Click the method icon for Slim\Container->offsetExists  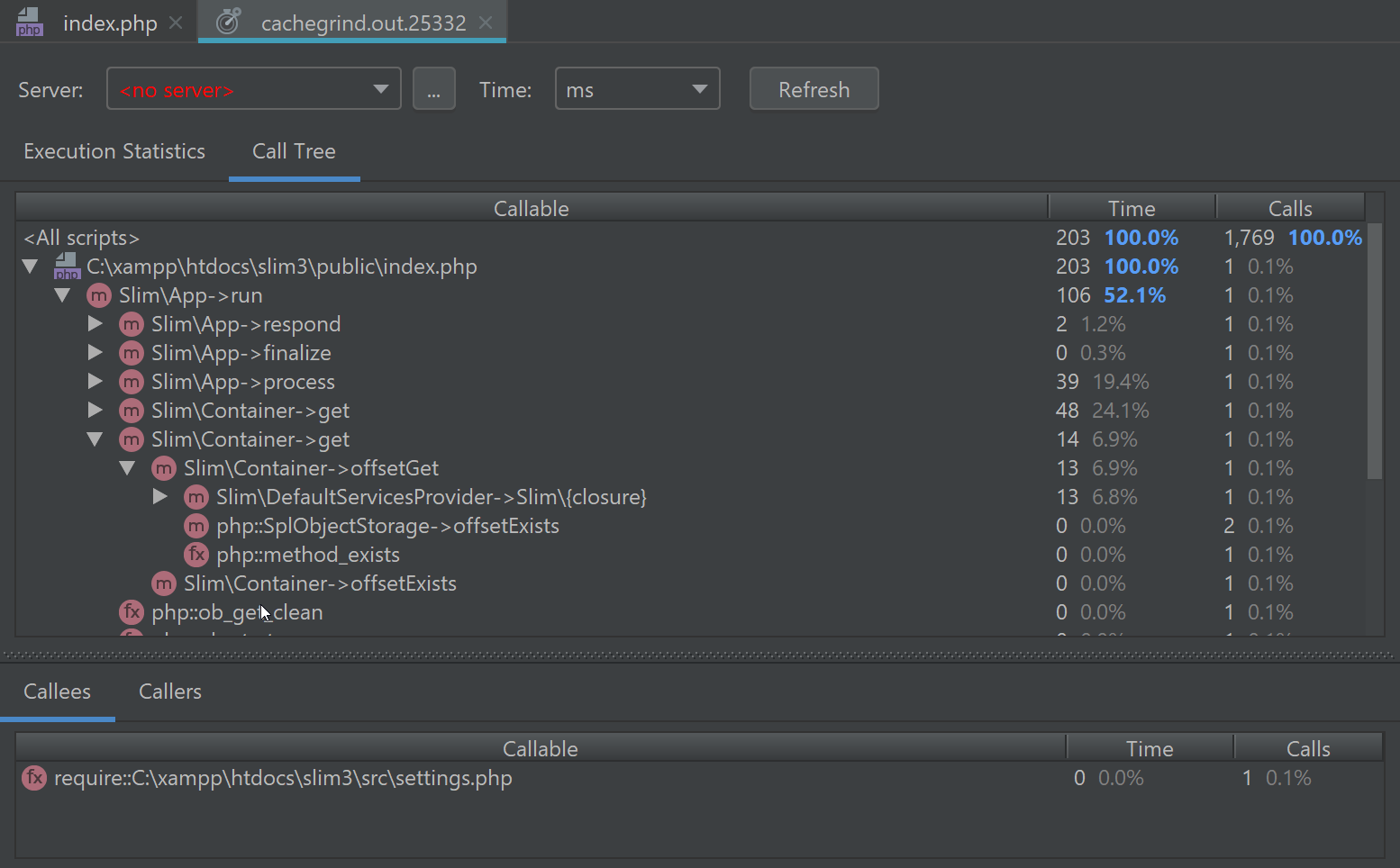click(x=163, y=583)
